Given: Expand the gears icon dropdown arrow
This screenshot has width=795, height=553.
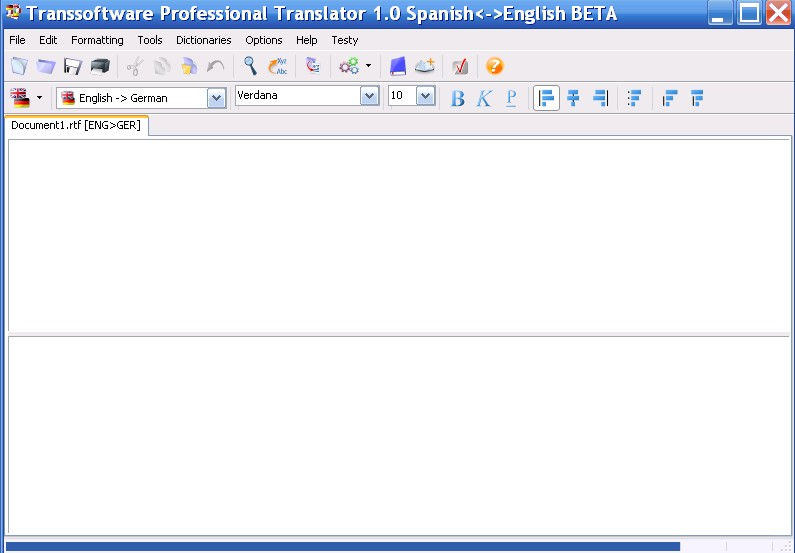Looking at the screenshot, I should pyautogui.click(x=369, y=65).
